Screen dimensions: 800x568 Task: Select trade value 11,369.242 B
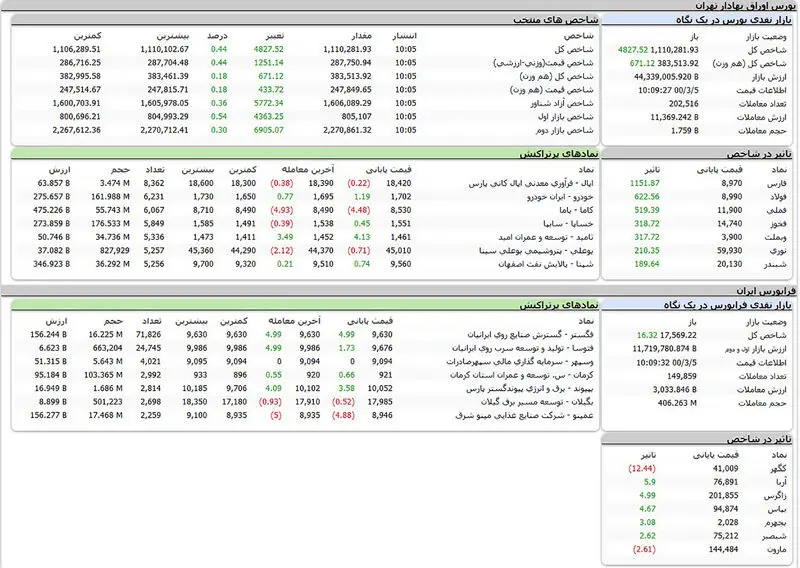[674, 117]
